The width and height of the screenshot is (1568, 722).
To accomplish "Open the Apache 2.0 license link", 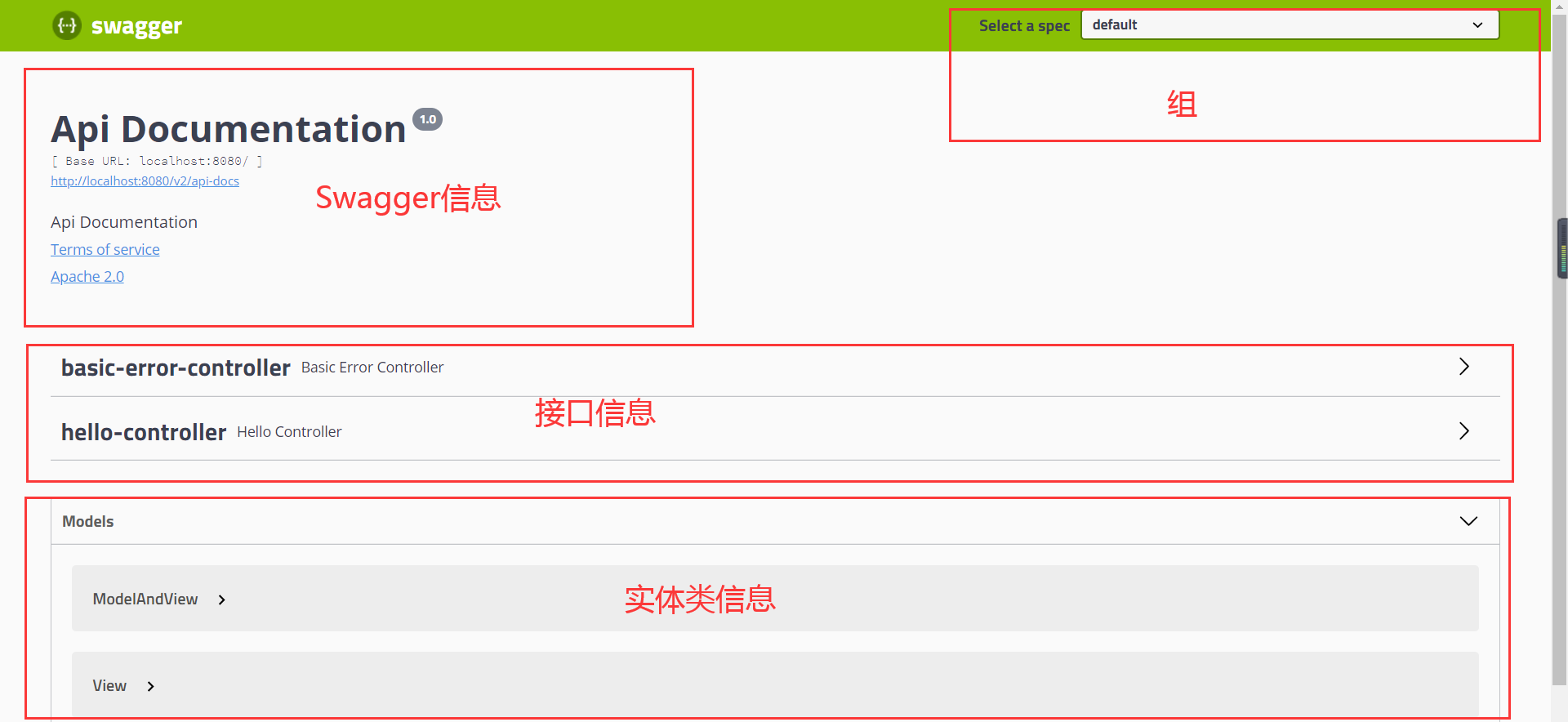I will pos(87,277).
